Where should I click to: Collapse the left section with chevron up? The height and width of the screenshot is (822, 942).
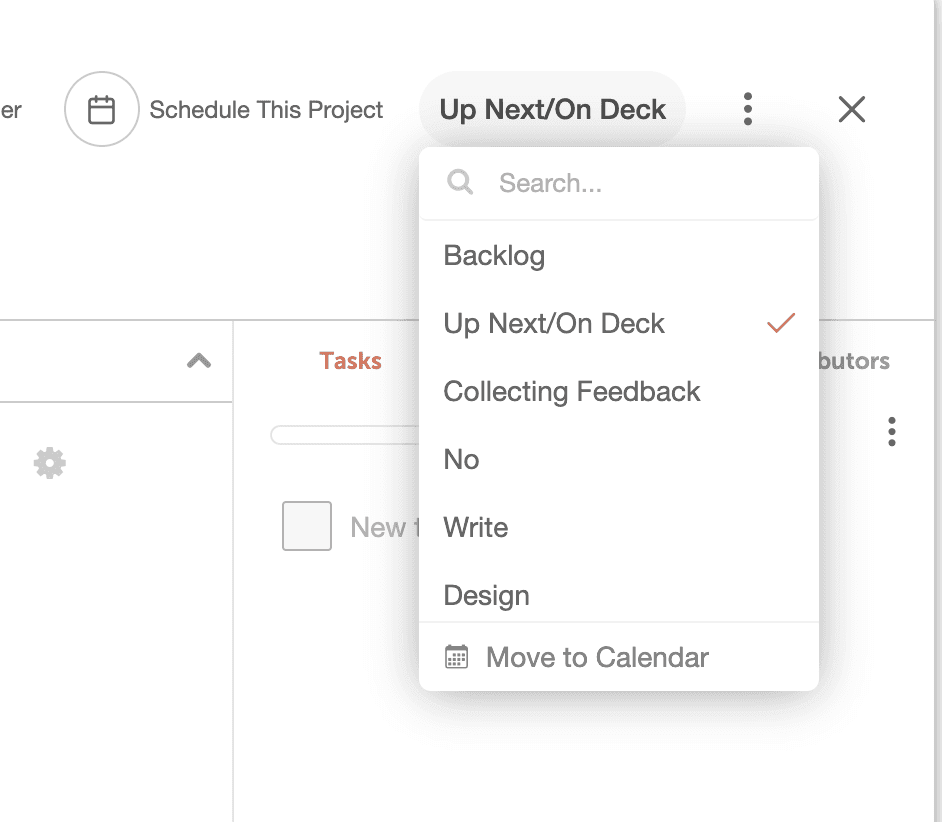199,361
